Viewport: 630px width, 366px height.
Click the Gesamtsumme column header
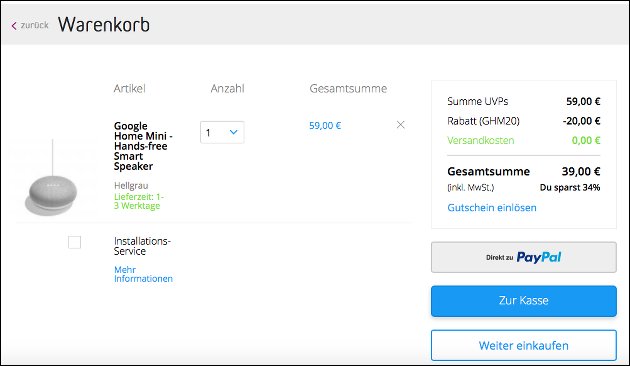[348, 88]
